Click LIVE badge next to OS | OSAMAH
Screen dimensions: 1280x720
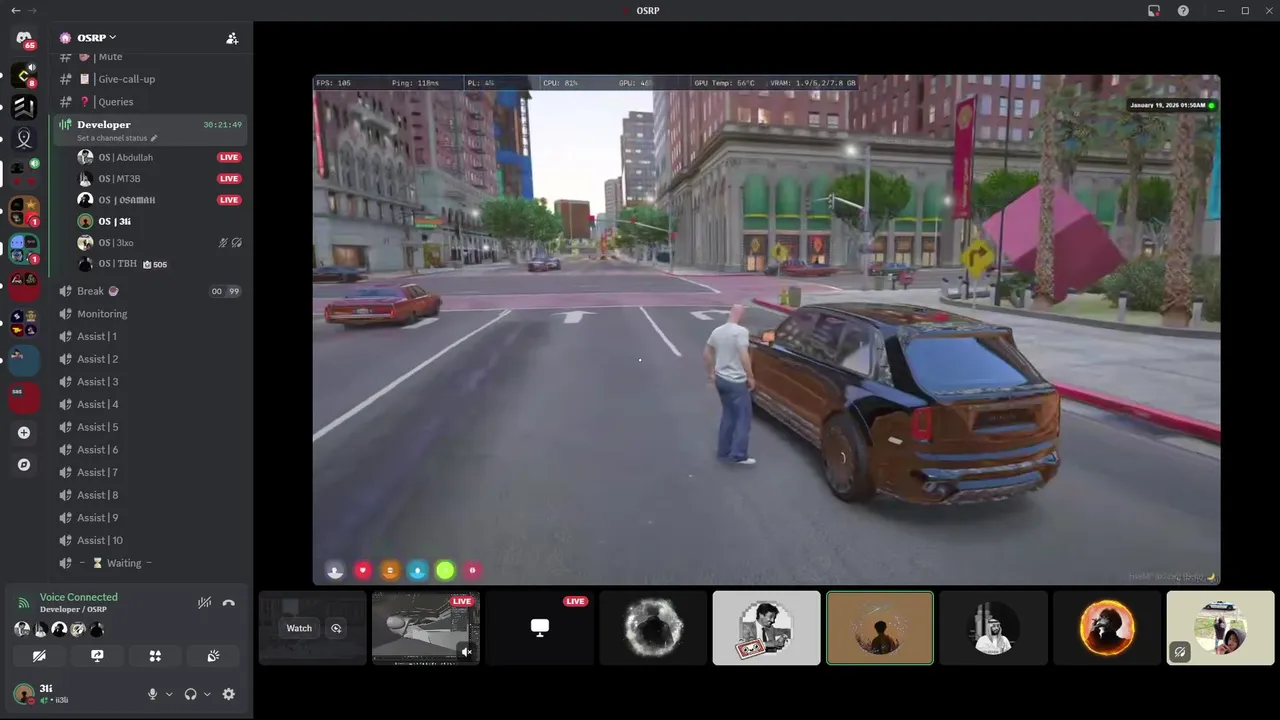tap(229, 200)
